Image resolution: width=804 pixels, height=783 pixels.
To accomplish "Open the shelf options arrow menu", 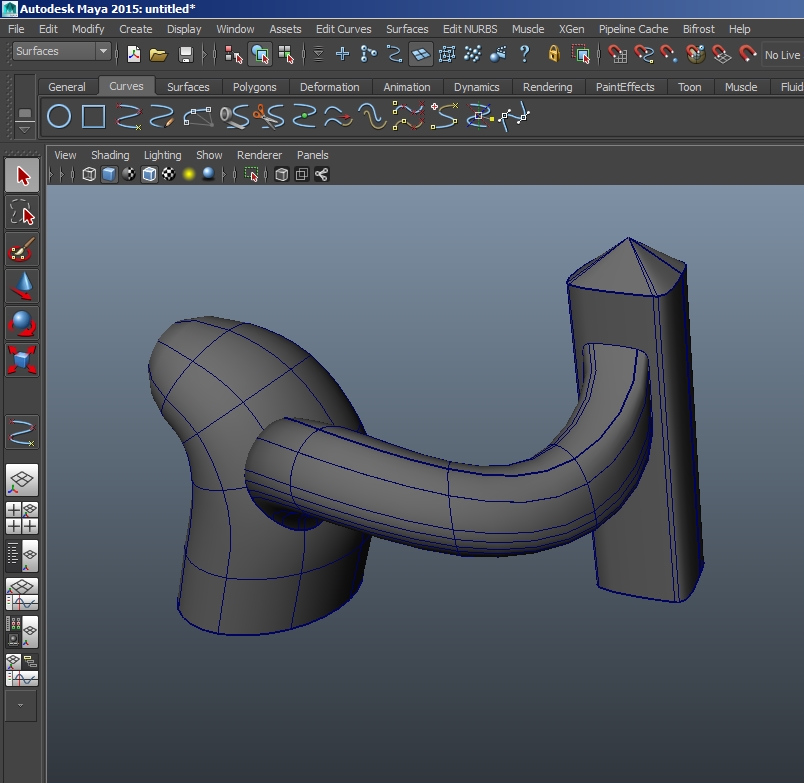I will 24,129.
